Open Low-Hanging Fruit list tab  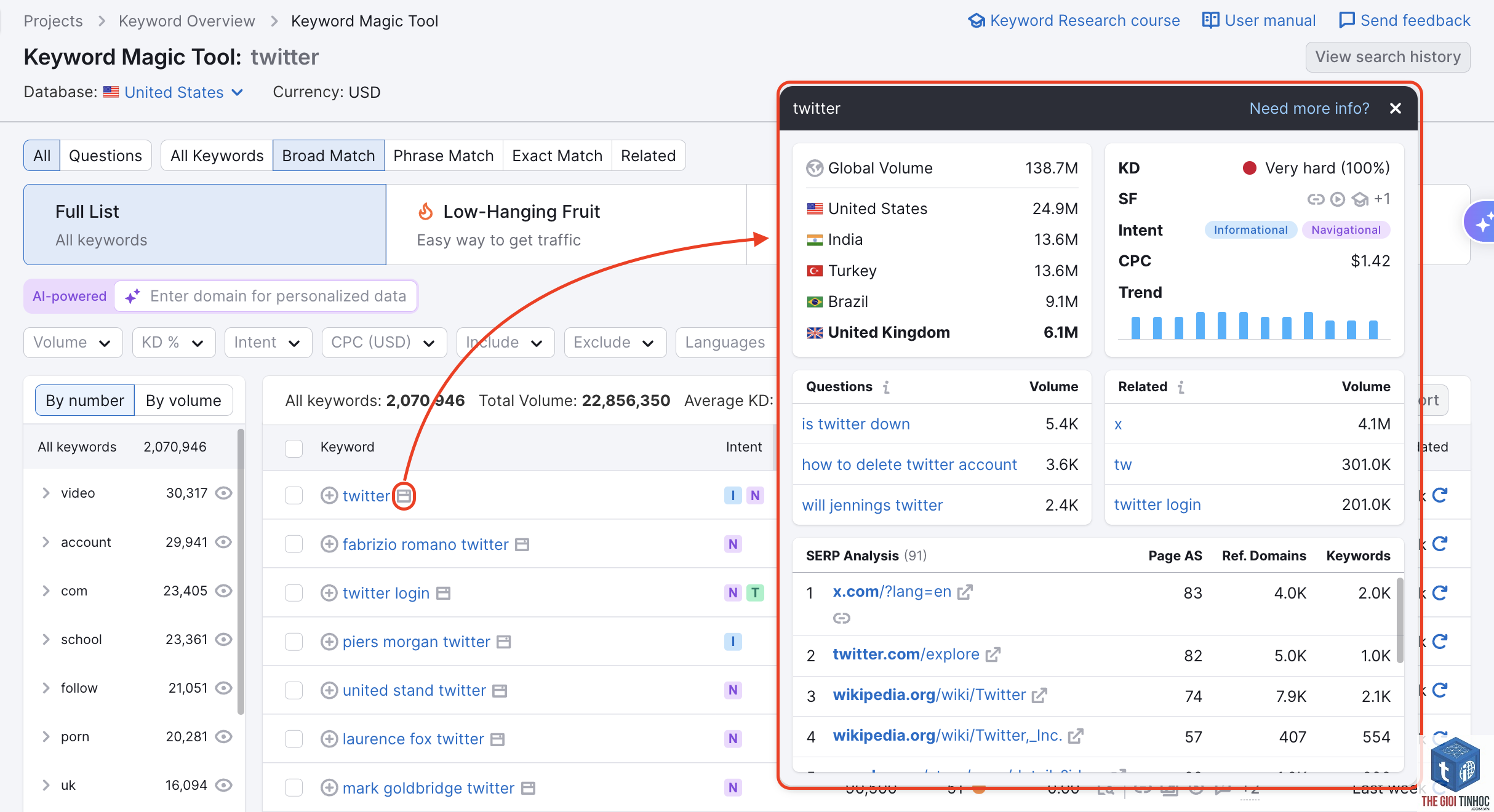click(x=566, y=225)
